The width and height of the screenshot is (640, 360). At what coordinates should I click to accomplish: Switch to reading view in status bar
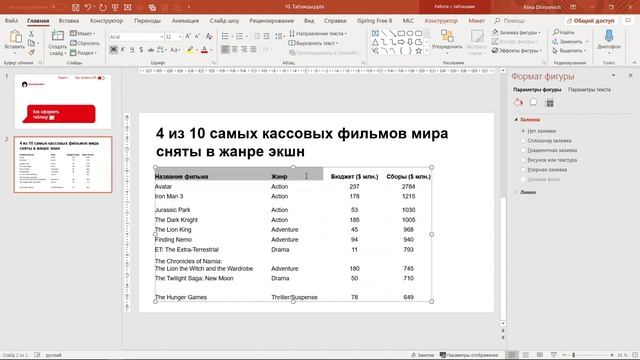pyautogui.click(x=540, y=355)
